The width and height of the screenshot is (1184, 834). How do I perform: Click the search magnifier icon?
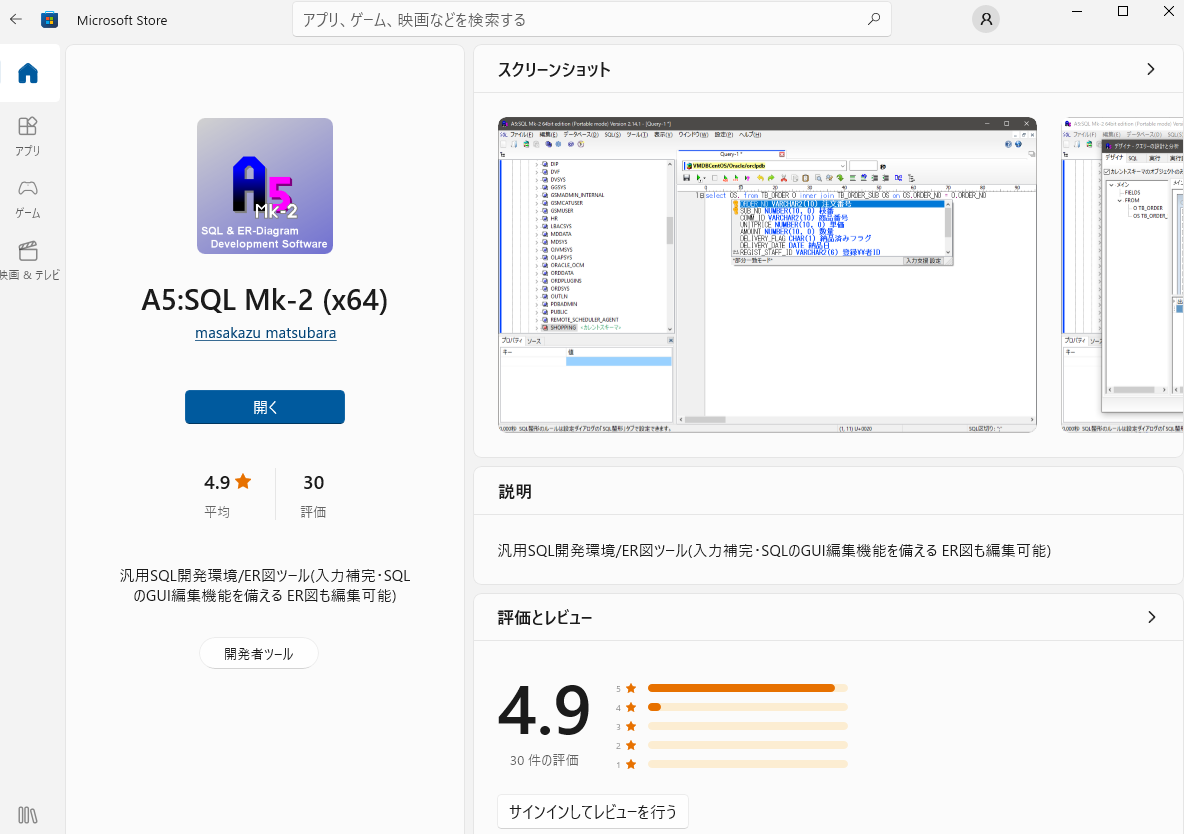(x=874, y=20)
